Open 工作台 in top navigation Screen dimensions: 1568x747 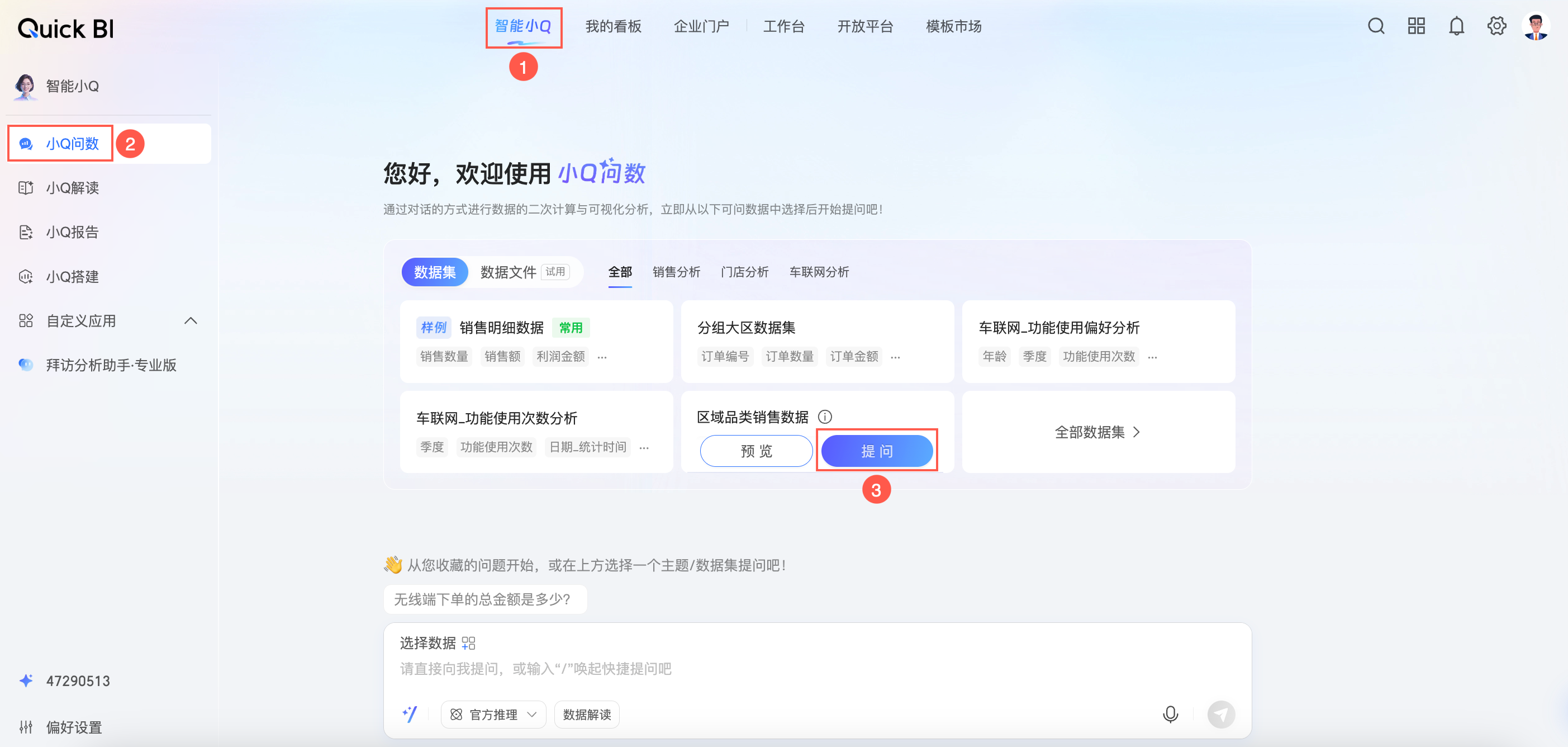coord(784,26)
